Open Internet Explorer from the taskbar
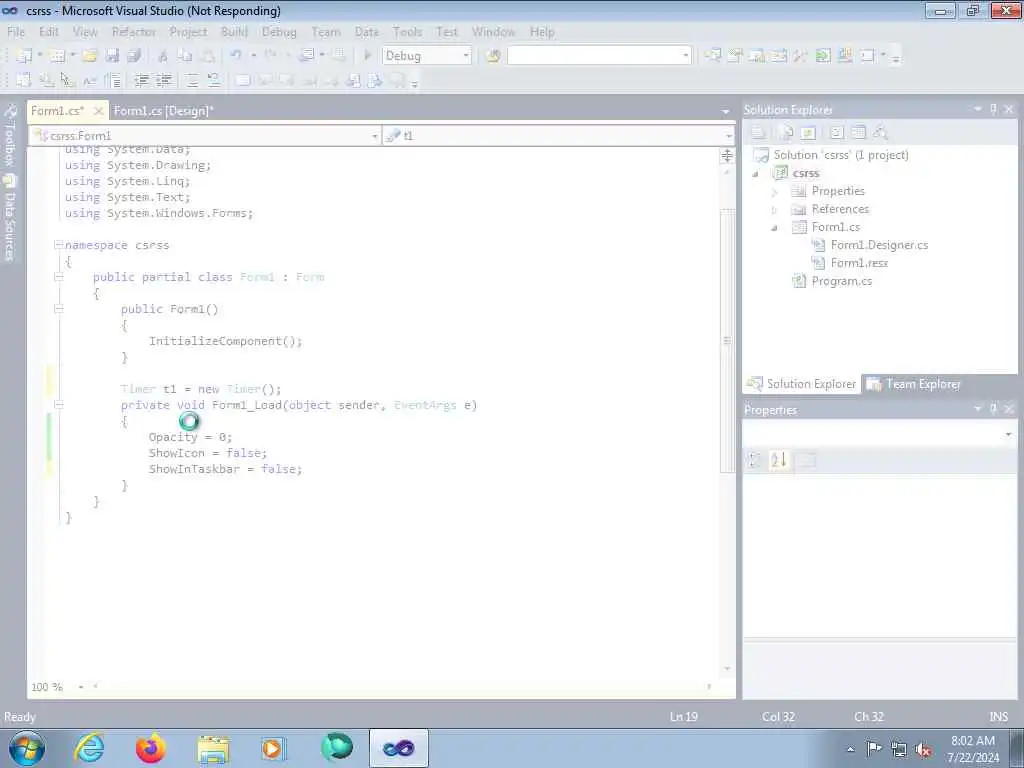 89,748
